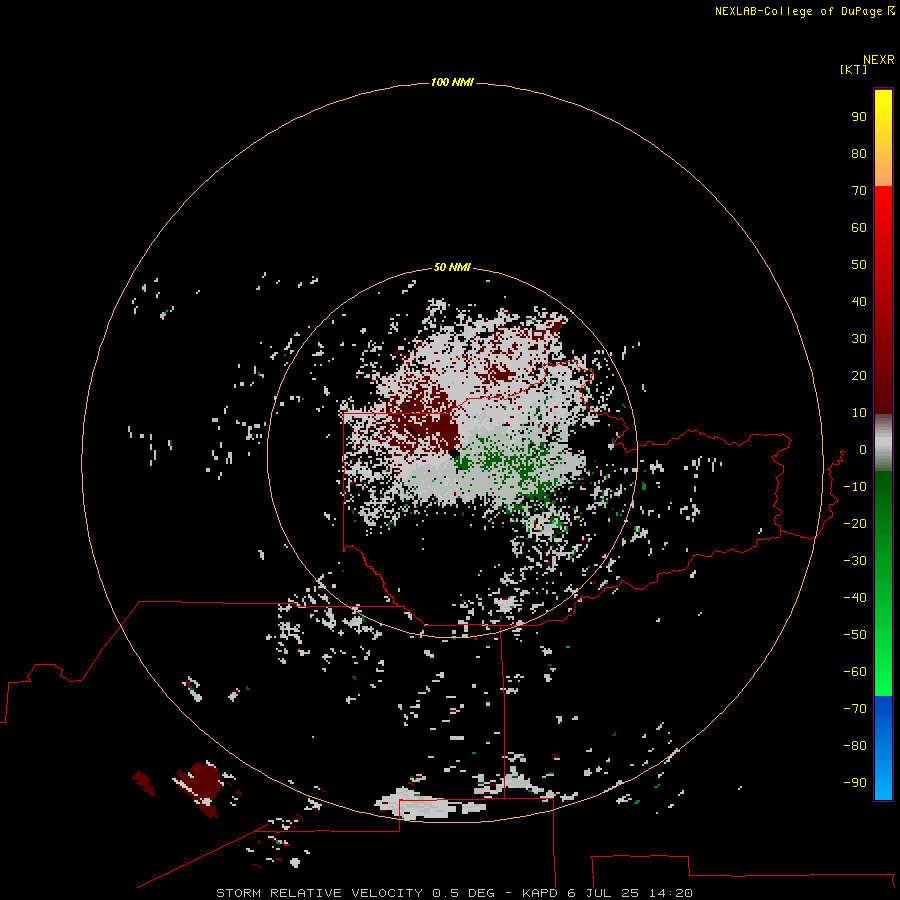Click the -30 value on the velocity scale

855,561
